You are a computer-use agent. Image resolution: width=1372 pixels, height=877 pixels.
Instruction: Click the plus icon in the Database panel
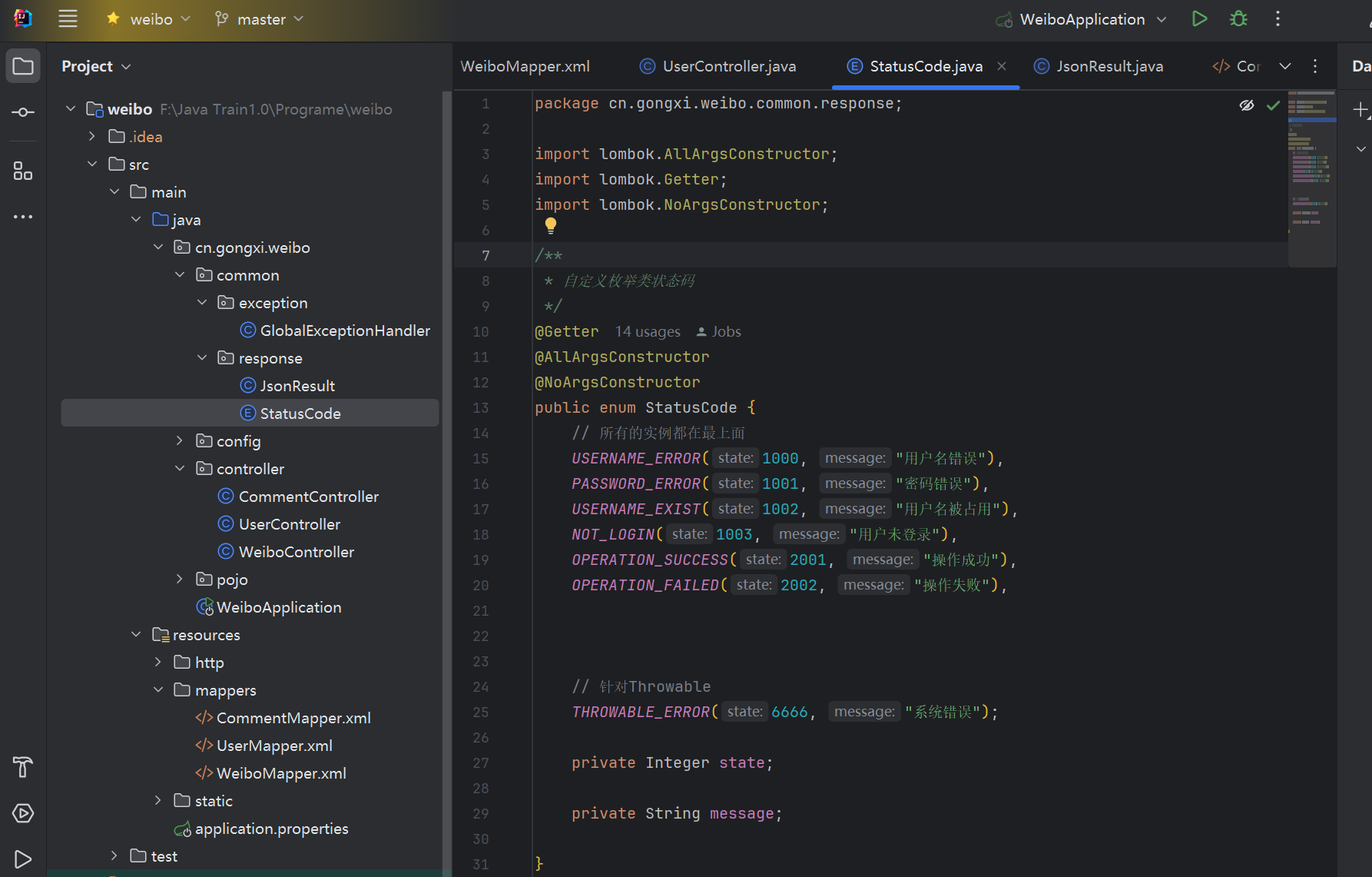pyautogui.click(x=1360, y=110)
